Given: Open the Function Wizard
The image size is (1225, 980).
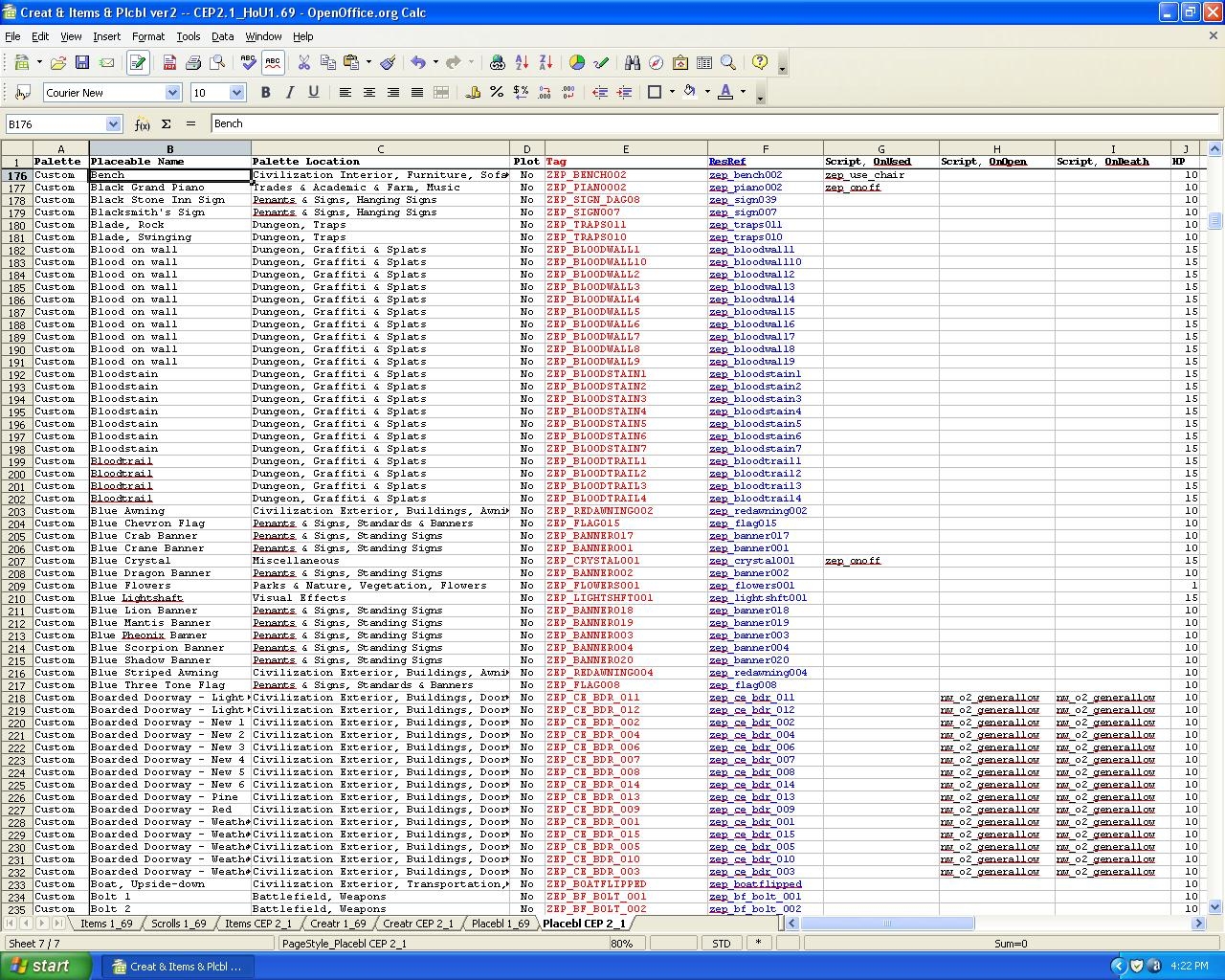Looking at the screenshot, I should tap(143, 124).
